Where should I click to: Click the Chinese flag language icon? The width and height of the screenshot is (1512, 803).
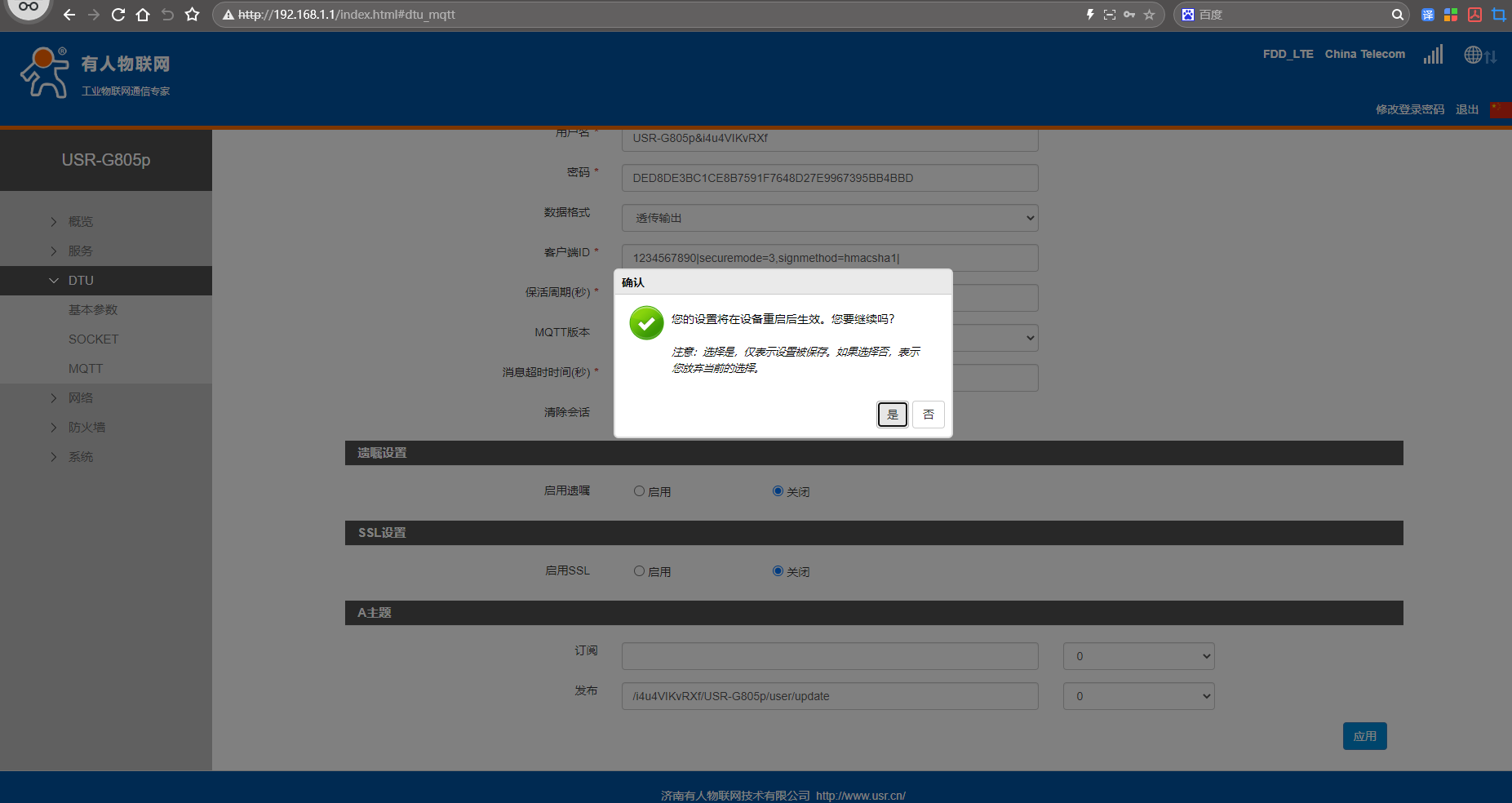pyautogui.click(x=1500, y=109)
